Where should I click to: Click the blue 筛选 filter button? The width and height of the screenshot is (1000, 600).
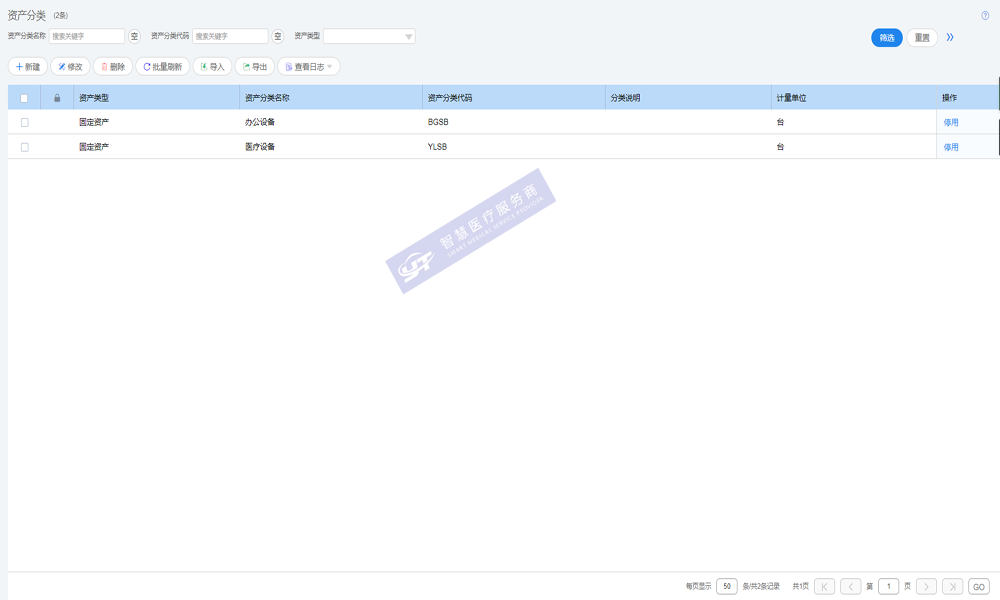887,38
